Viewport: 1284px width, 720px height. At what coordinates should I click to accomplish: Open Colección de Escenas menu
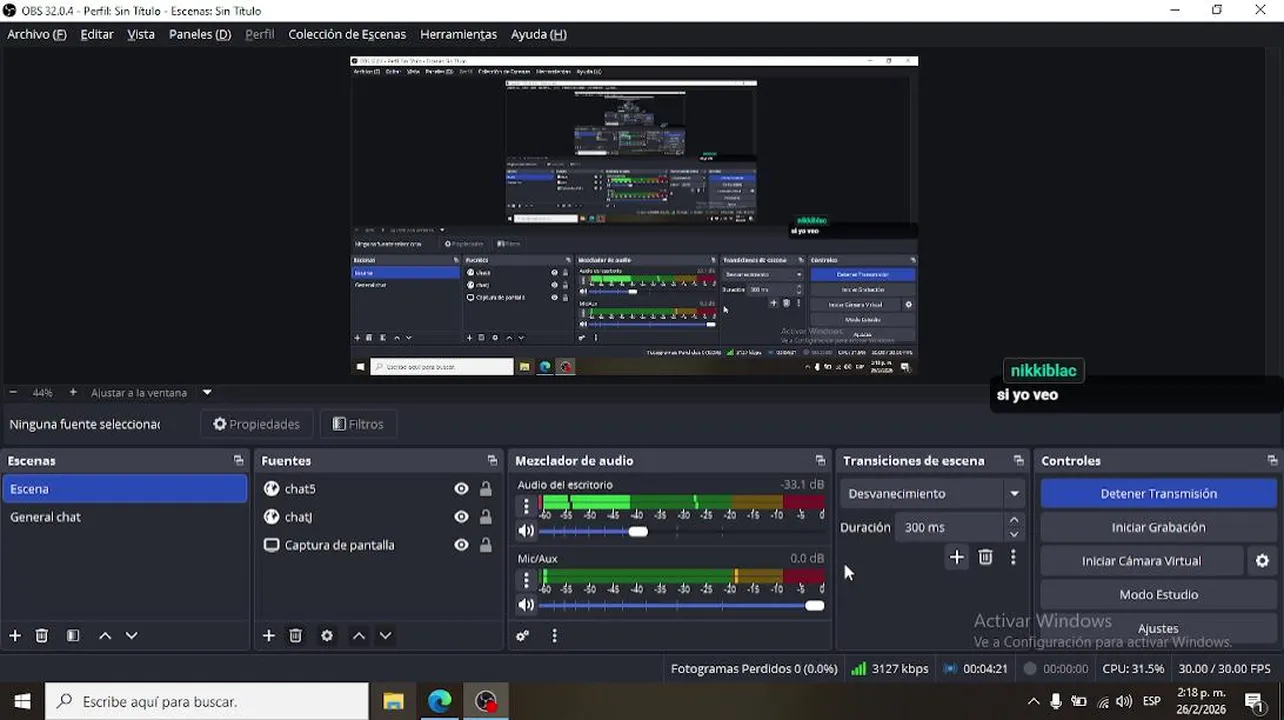click(x=347, y=34)
